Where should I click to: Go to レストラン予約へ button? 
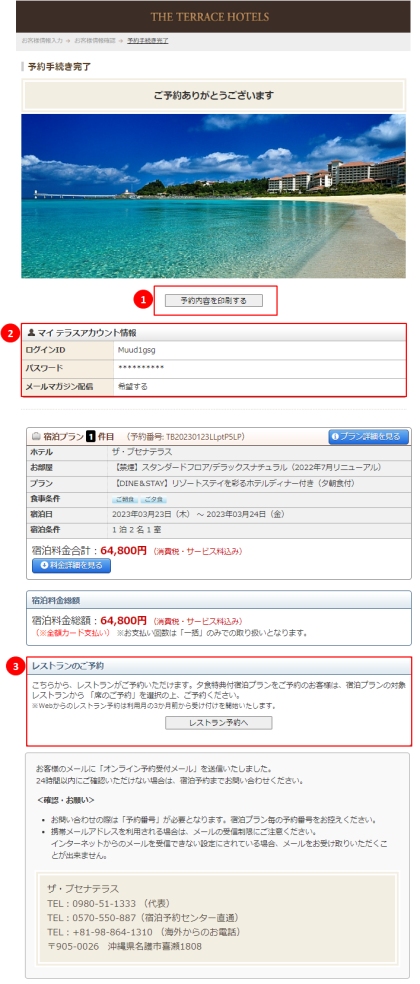[218, 723]
